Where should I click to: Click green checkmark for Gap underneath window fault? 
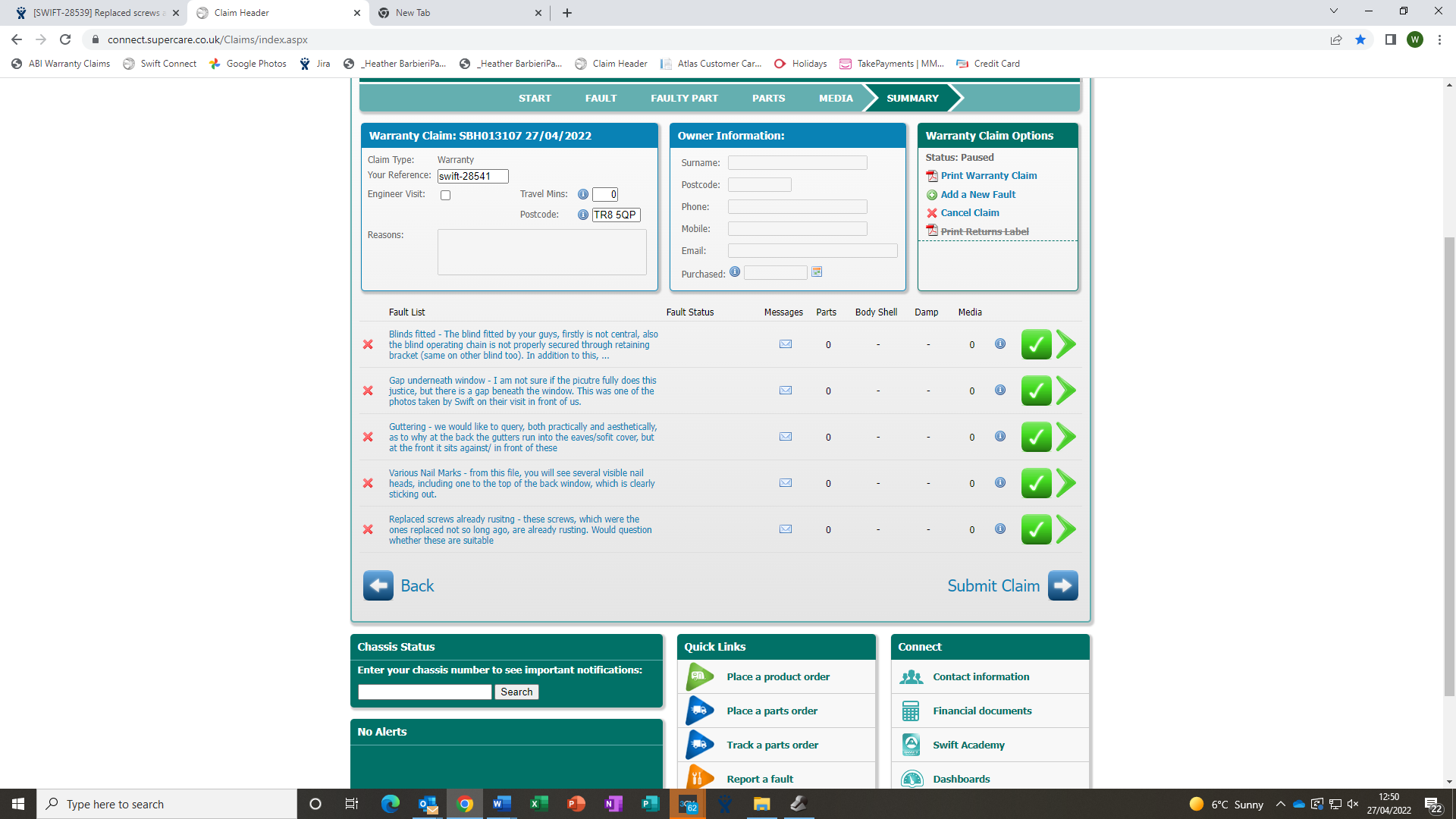pyautogui.click(x=1036, y=391)
